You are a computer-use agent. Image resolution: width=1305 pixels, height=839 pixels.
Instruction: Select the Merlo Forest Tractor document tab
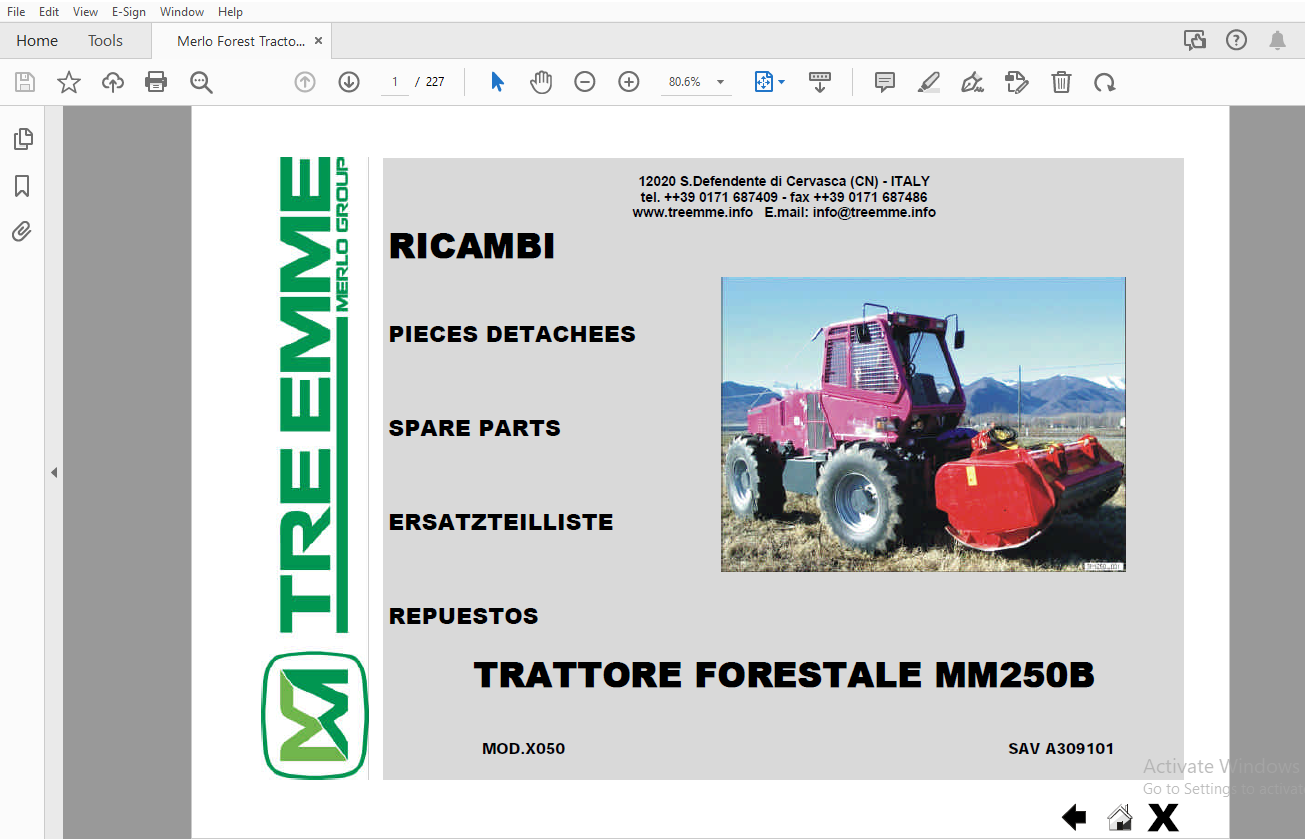point(241,41)
